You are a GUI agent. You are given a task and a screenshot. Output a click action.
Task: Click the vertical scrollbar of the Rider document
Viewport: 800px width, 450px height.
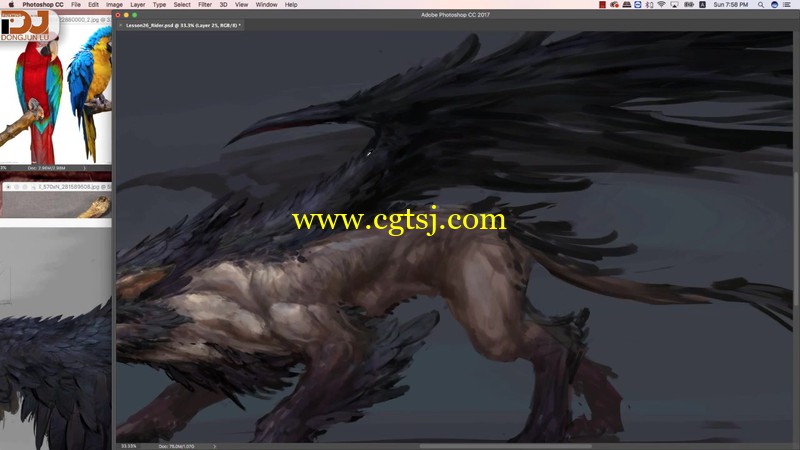click(795, 239)
